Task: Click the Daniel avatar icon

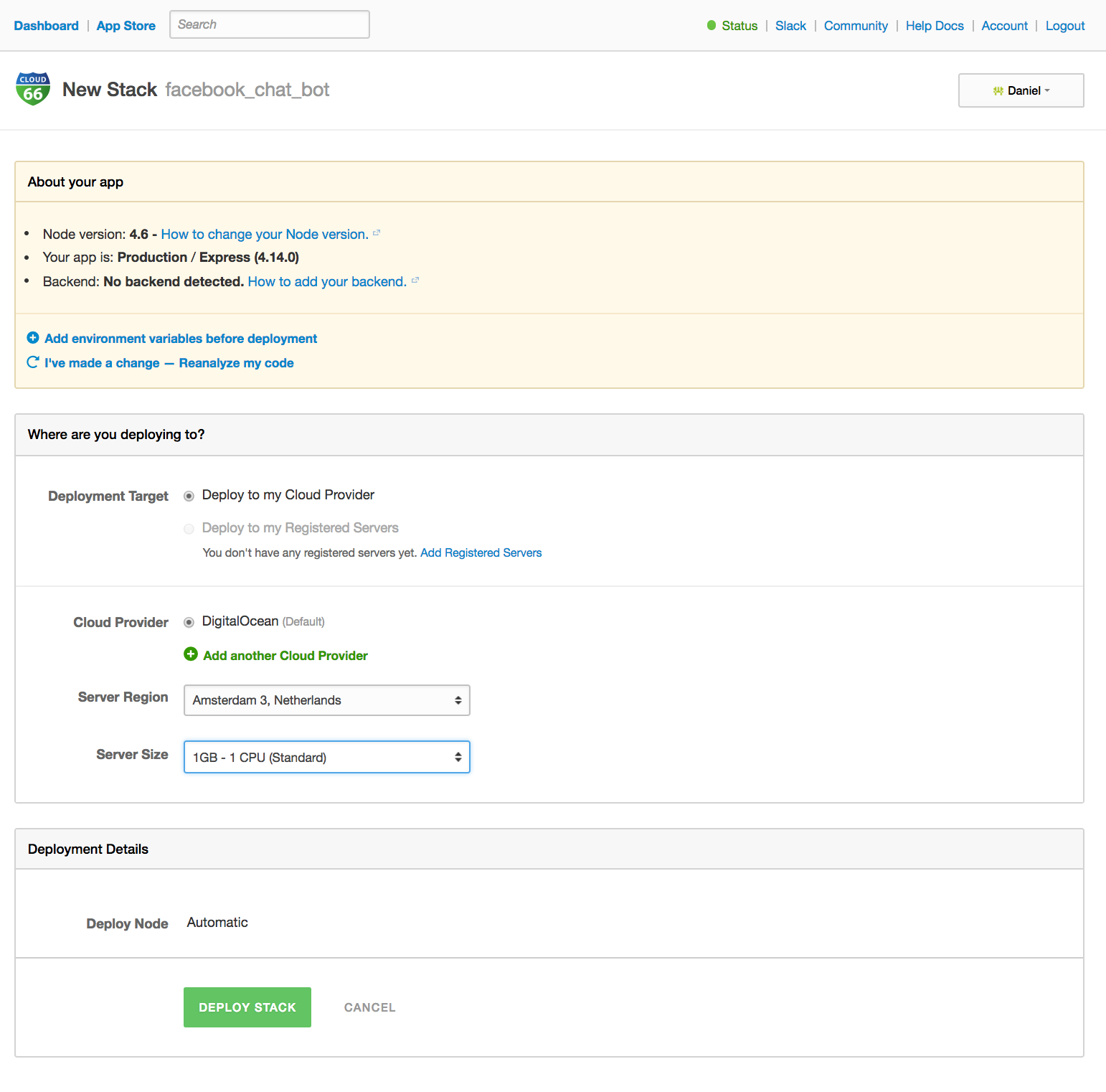Action: (998, 91)
